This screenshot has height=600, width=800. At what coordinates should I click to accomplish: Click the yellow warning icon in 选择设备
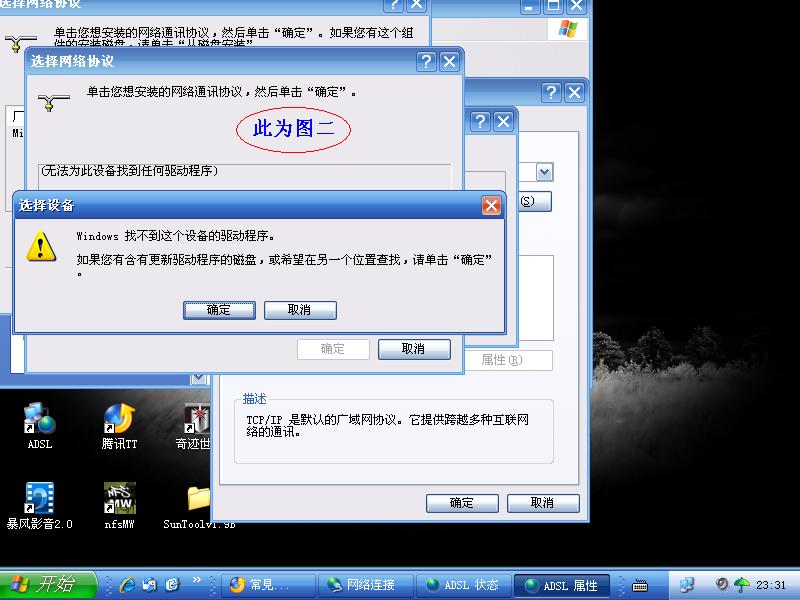(41, 246)
